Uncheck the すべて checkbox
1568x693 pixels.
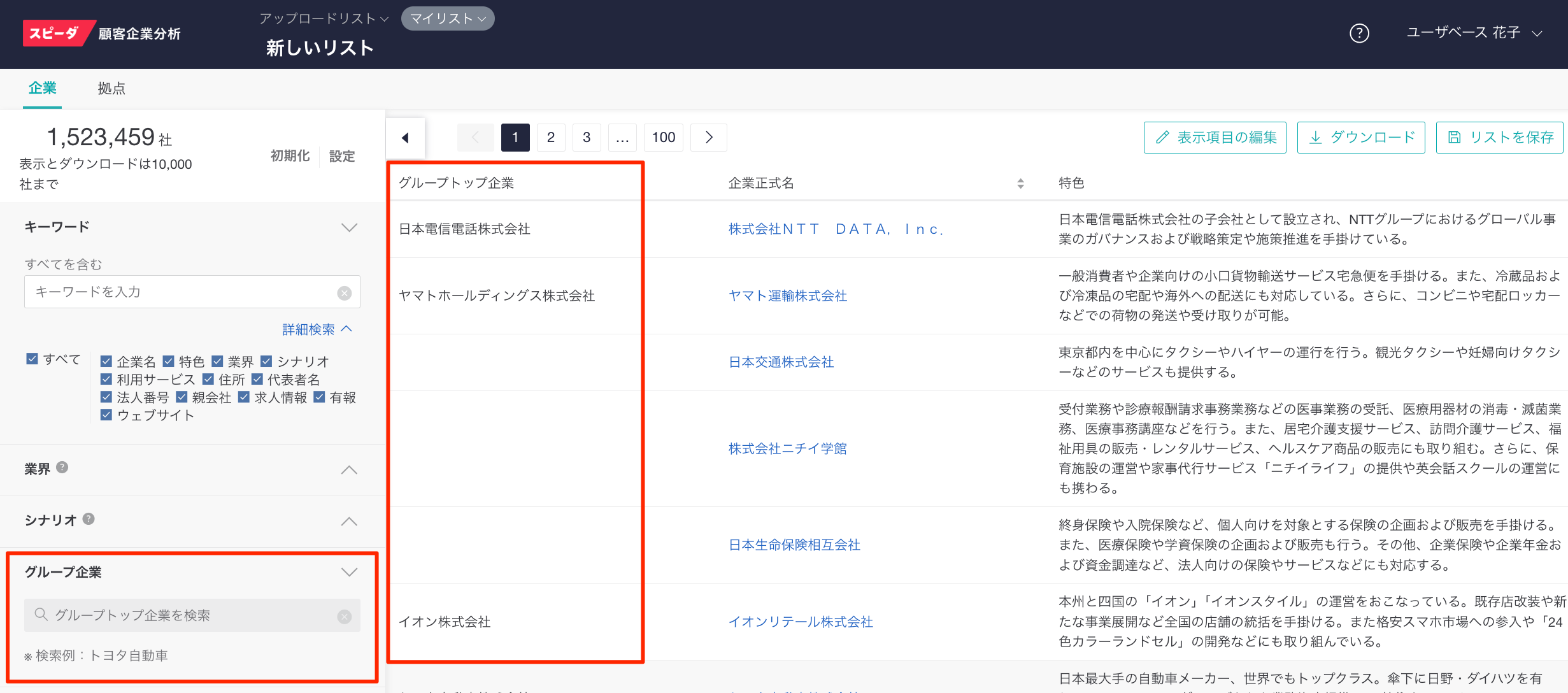click(32, 359)
